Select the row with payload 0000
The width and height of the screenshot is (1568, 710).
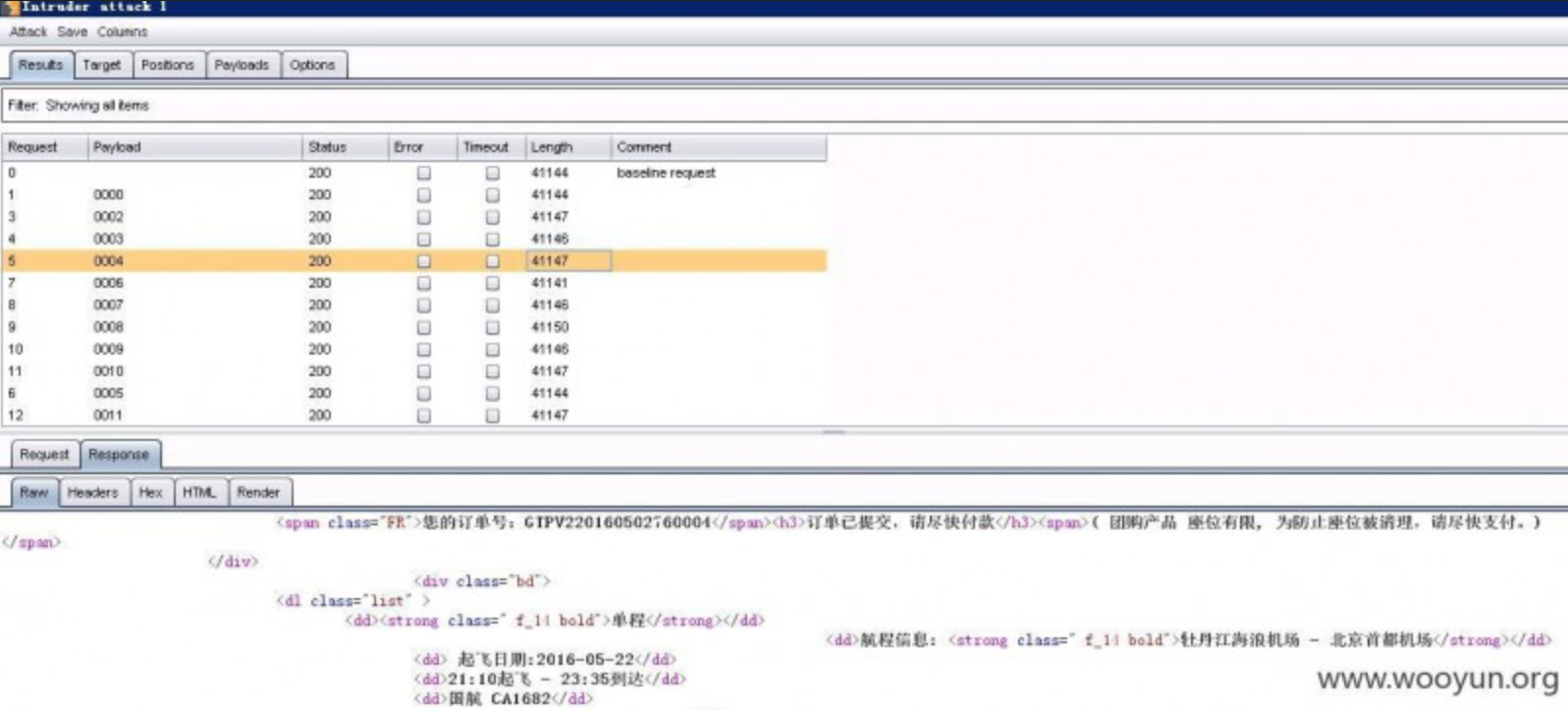click(414, 194)
